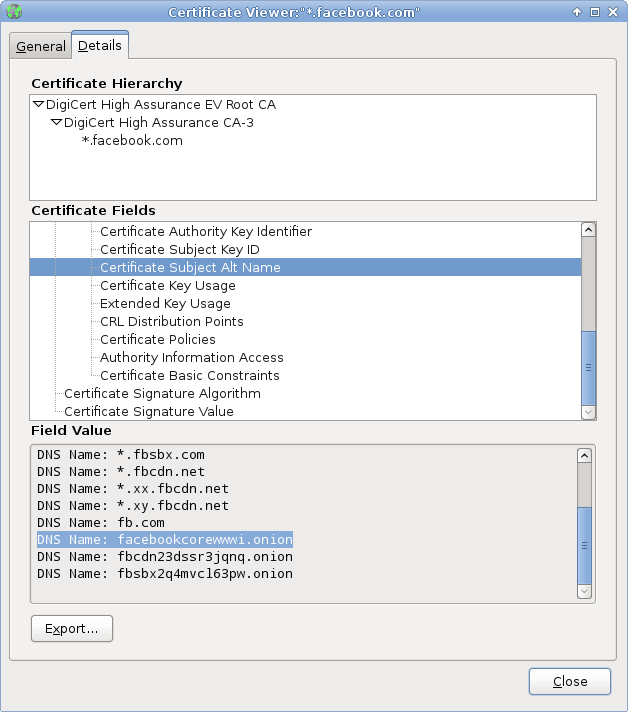Viewport: 628px width, 712px height.
Task: Select Certificate Policies field
Action: pos(158,340)
